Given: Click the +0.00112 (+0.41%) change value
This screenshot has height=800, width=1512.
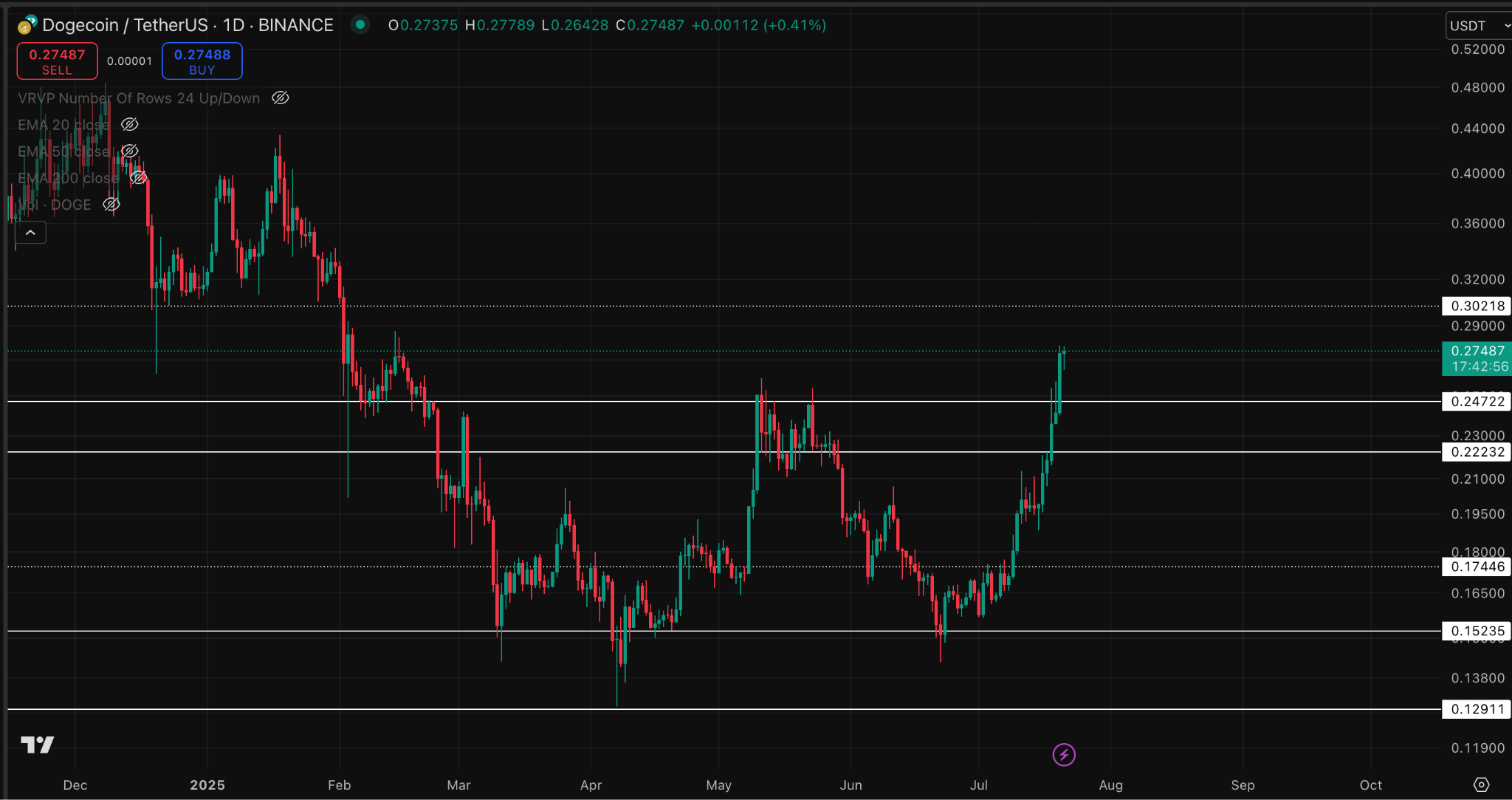Looking at the screenshot, I should (758, 25).
